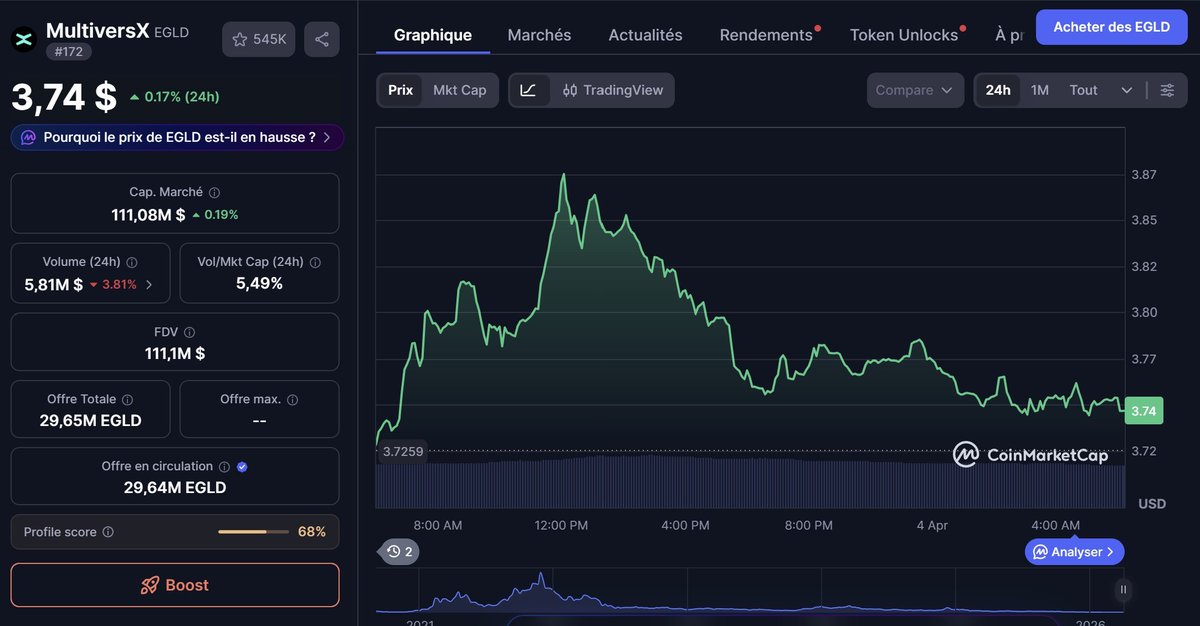Open chart settings sliders icon

tap(1167, 90)
